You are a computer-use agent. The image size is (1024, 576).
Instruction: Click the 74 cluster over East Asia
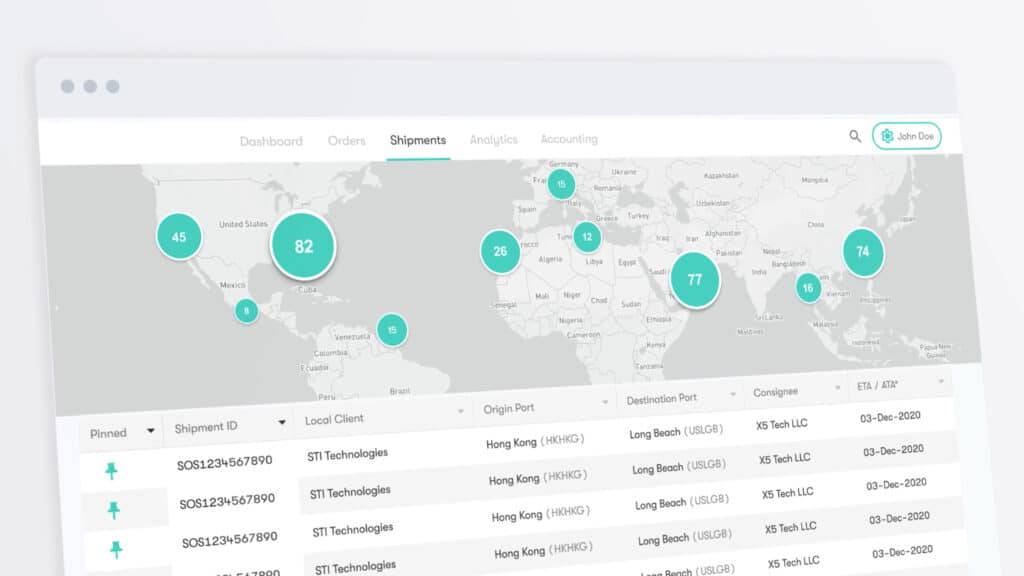(x=863, y=252)
